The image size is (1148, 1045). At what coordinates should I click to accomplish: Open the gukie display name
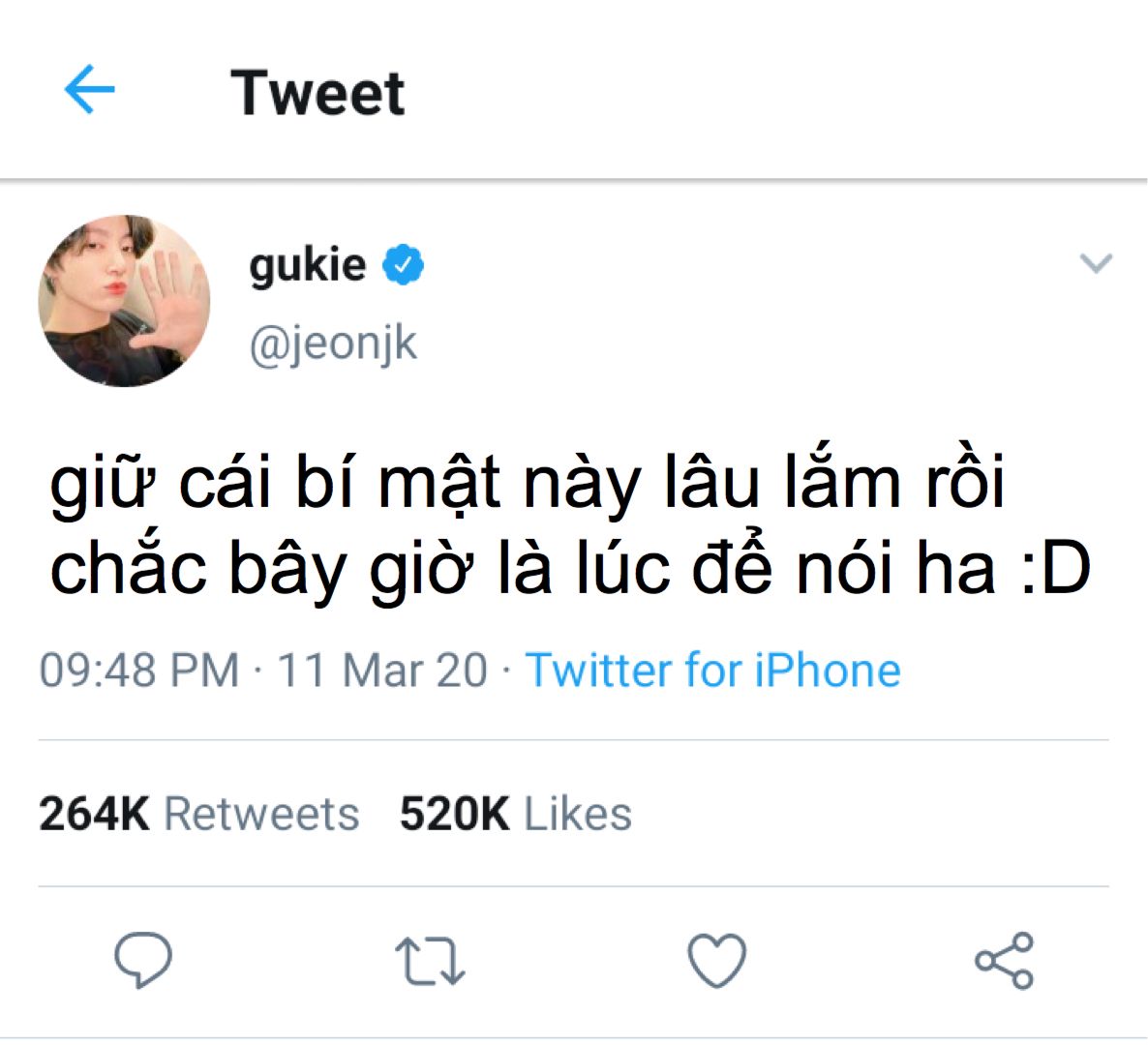(x=307, y=264)
